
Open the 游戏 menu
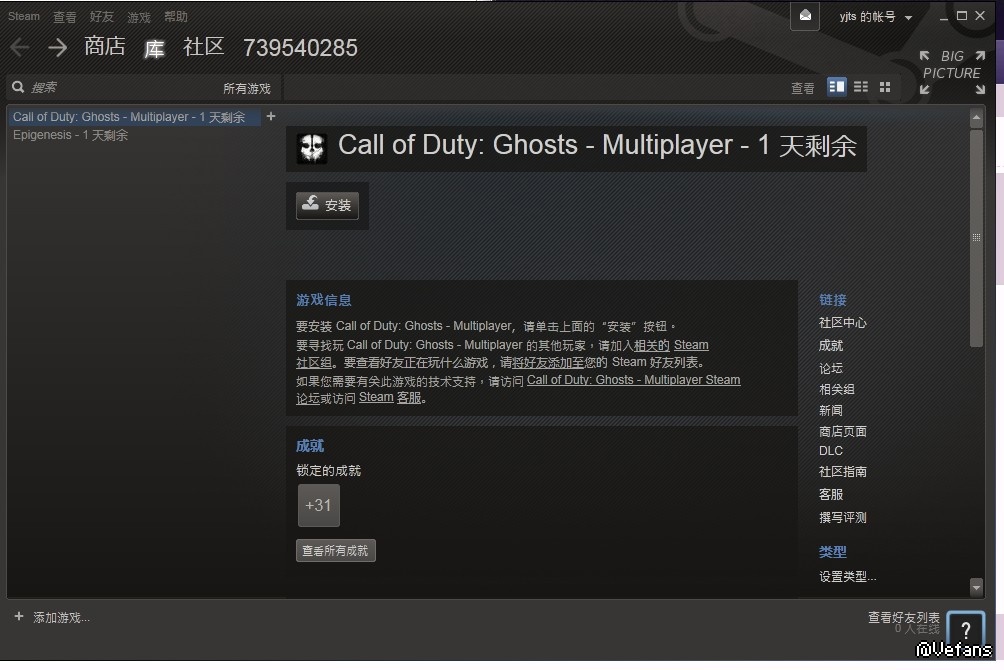point(138,17)
